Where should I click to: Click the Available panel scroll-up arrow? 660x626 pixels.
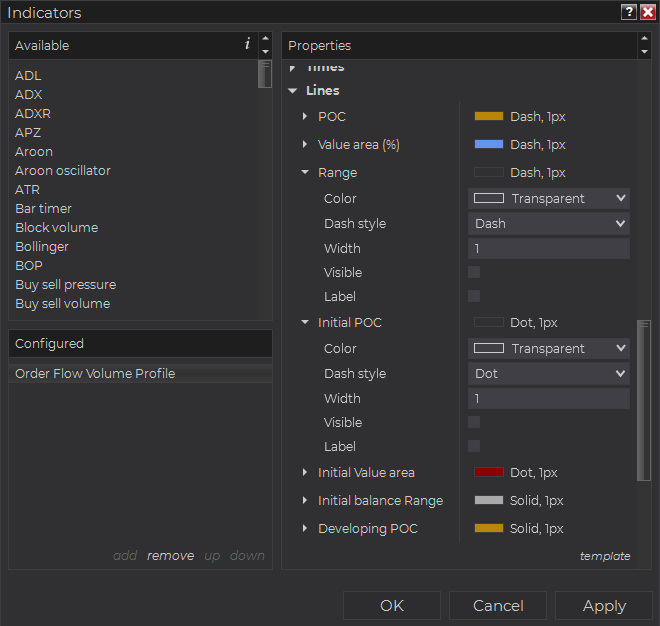(x=265, y=39)
